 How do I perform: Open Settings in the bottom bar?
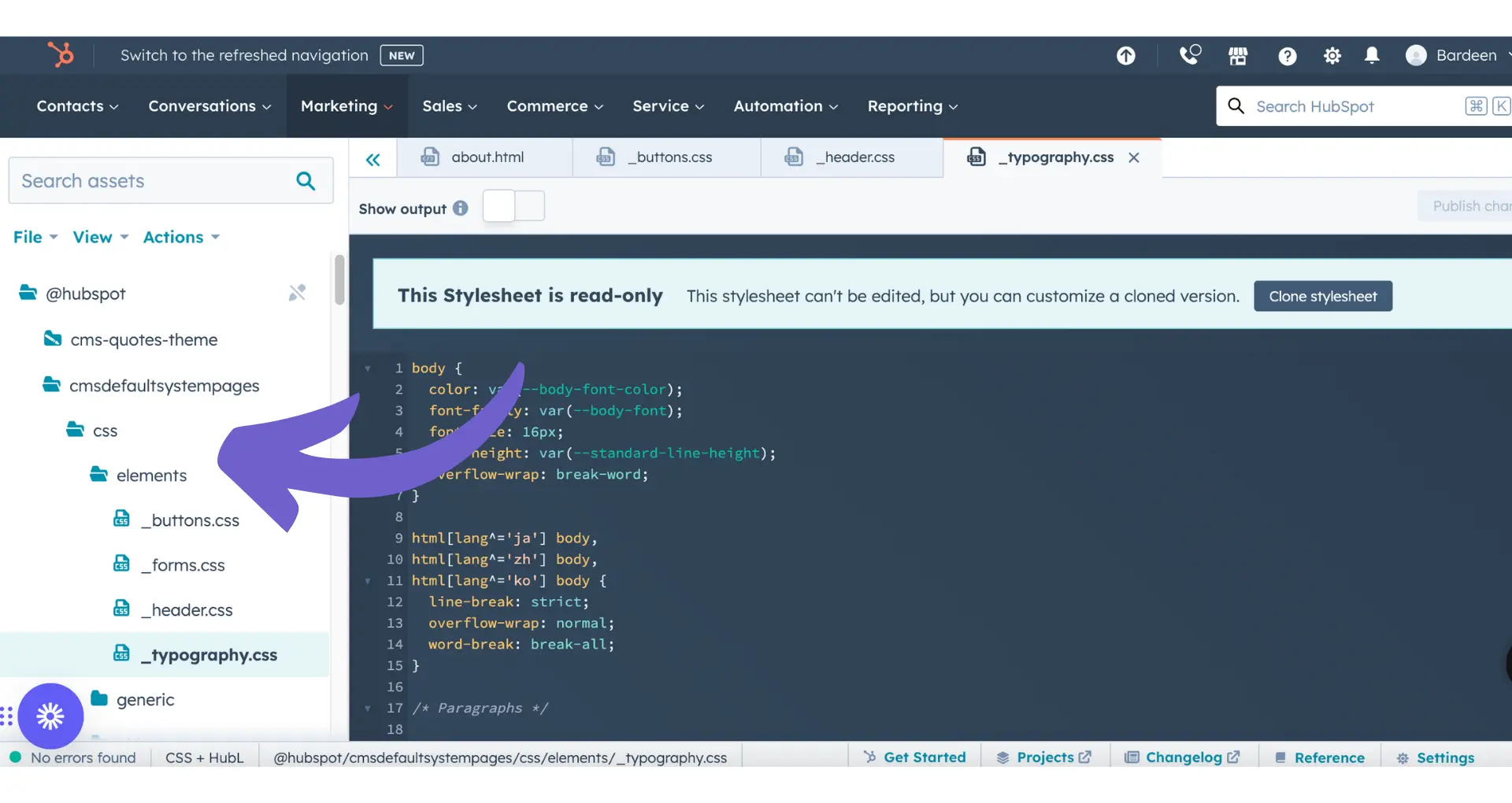pos(1436,757)
